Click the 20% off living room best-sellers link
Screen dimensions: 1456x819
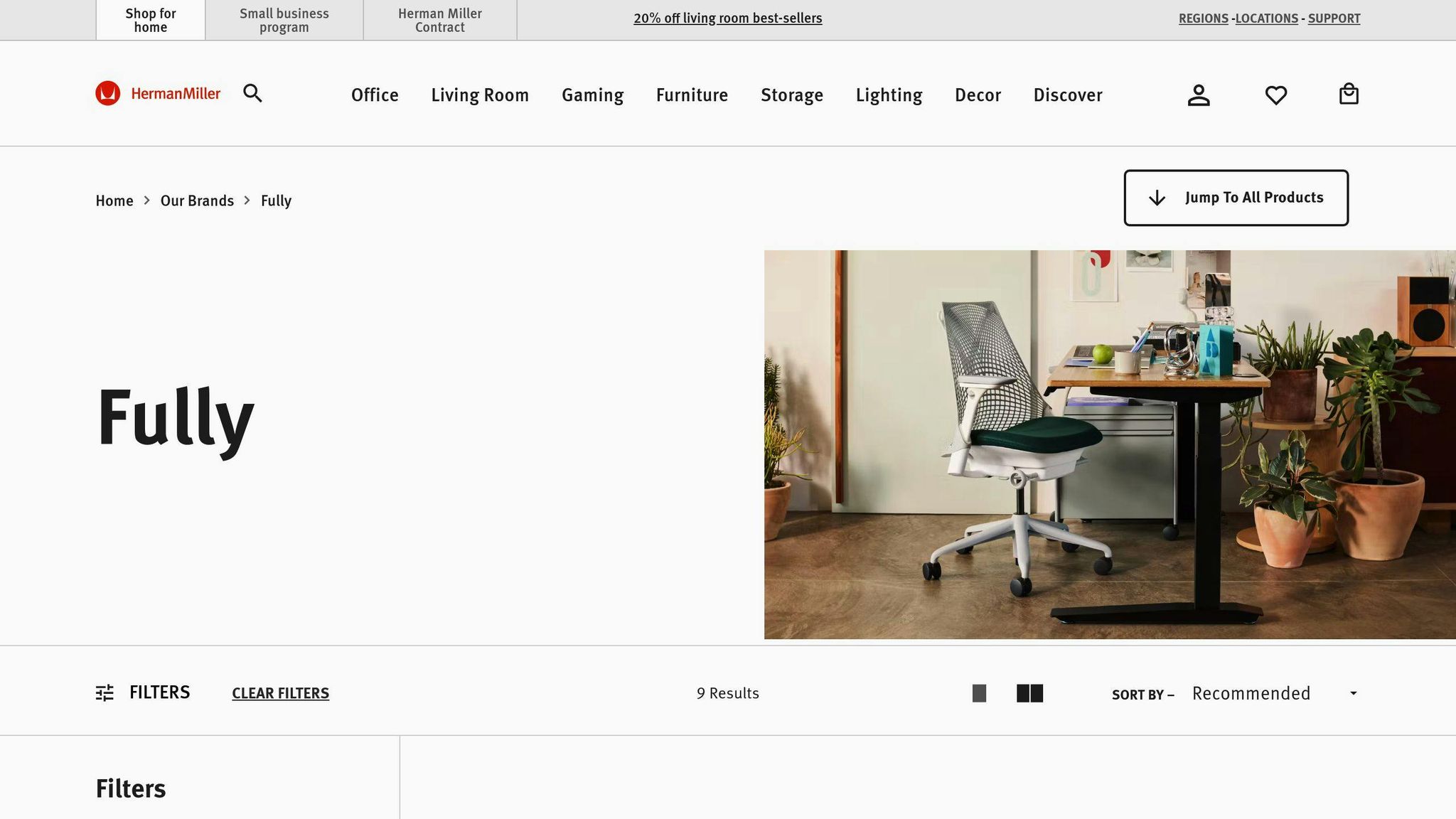(x=728, y=18)
